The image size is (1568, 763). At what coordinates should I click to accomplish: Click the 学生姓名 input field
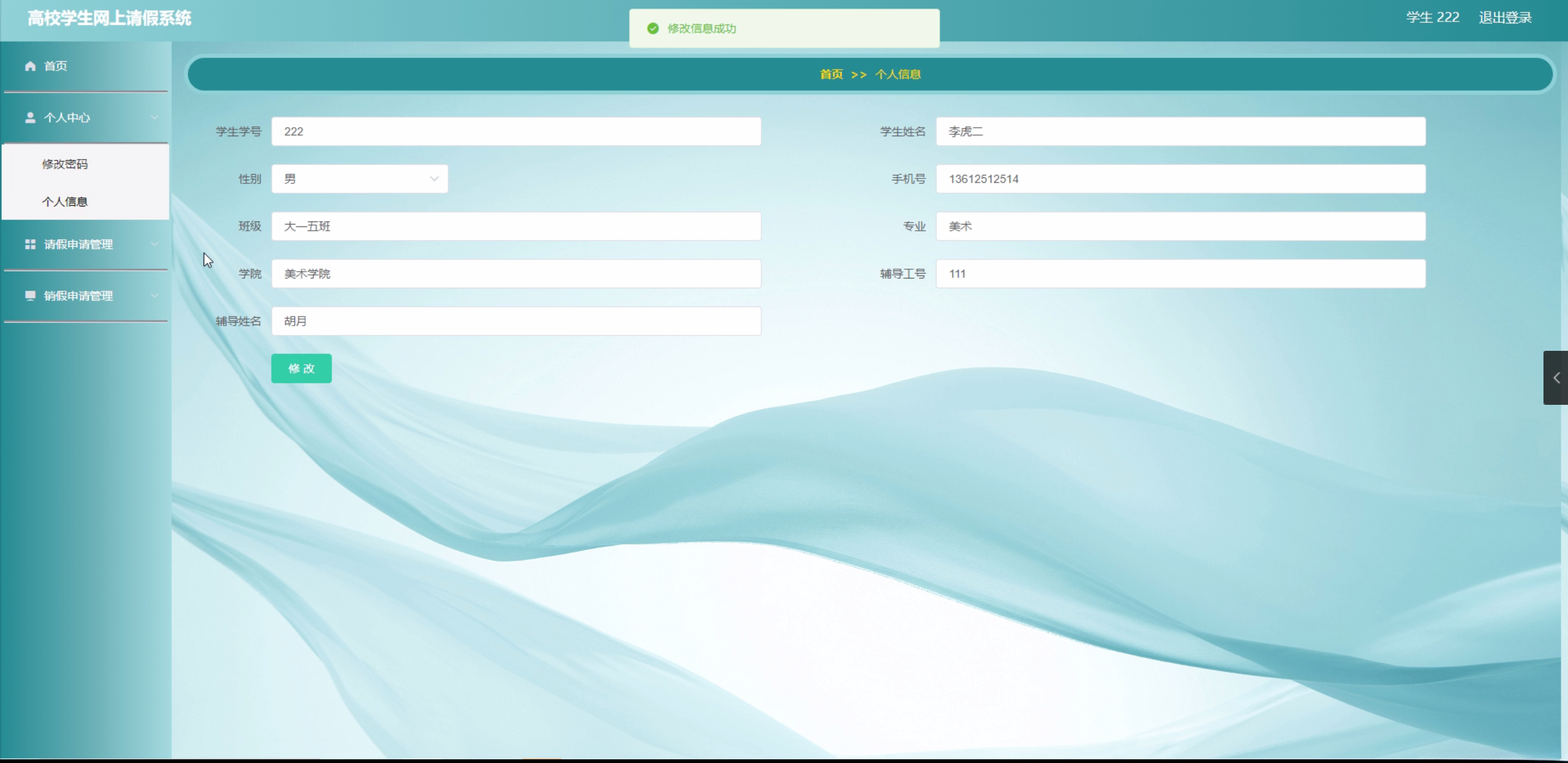coord(1180,132)
